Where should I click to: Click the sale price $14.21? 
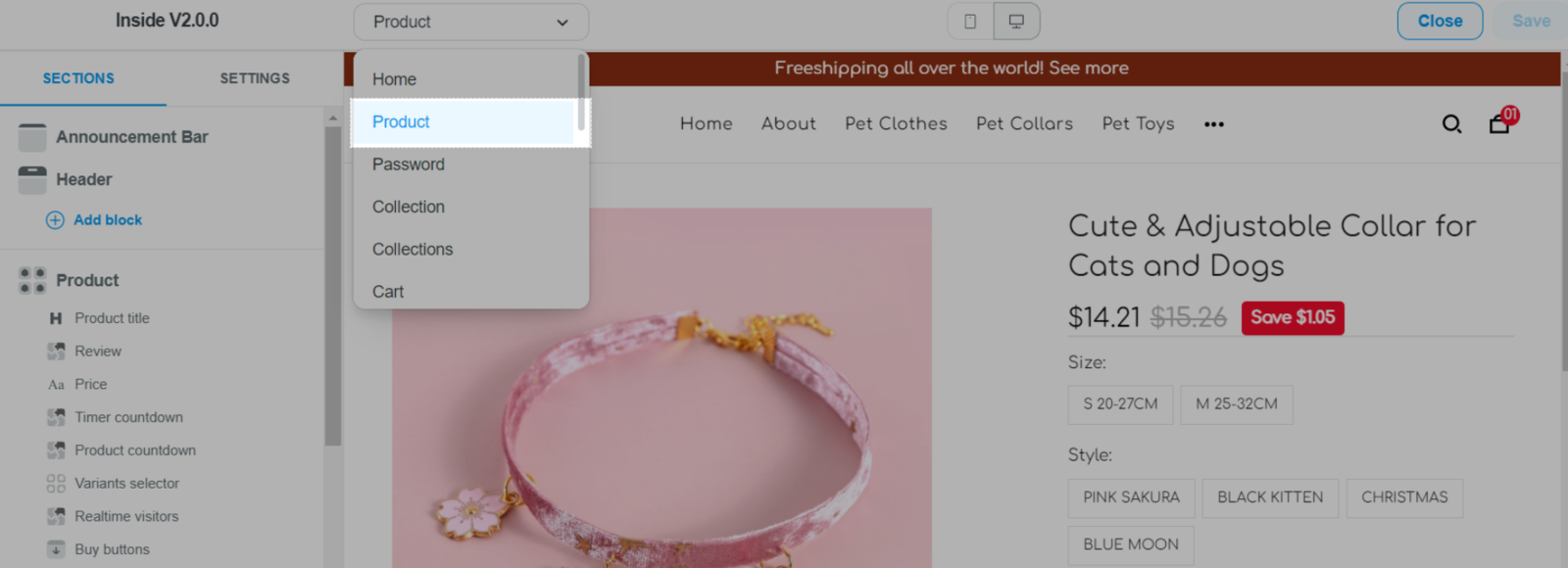click(1104, 317)
